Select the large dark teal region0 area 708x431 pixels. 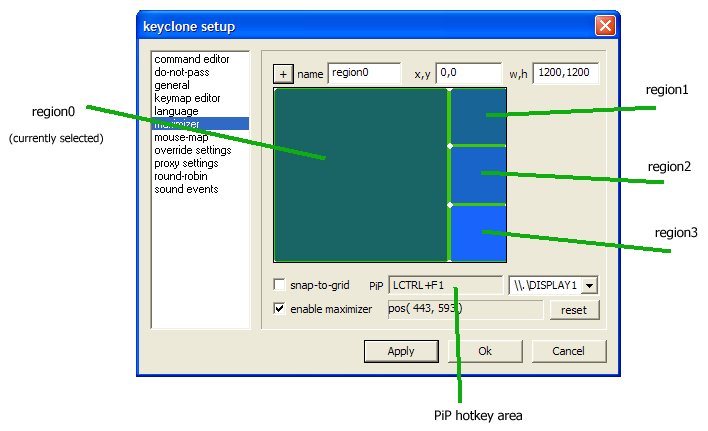(x=361, y=175)
